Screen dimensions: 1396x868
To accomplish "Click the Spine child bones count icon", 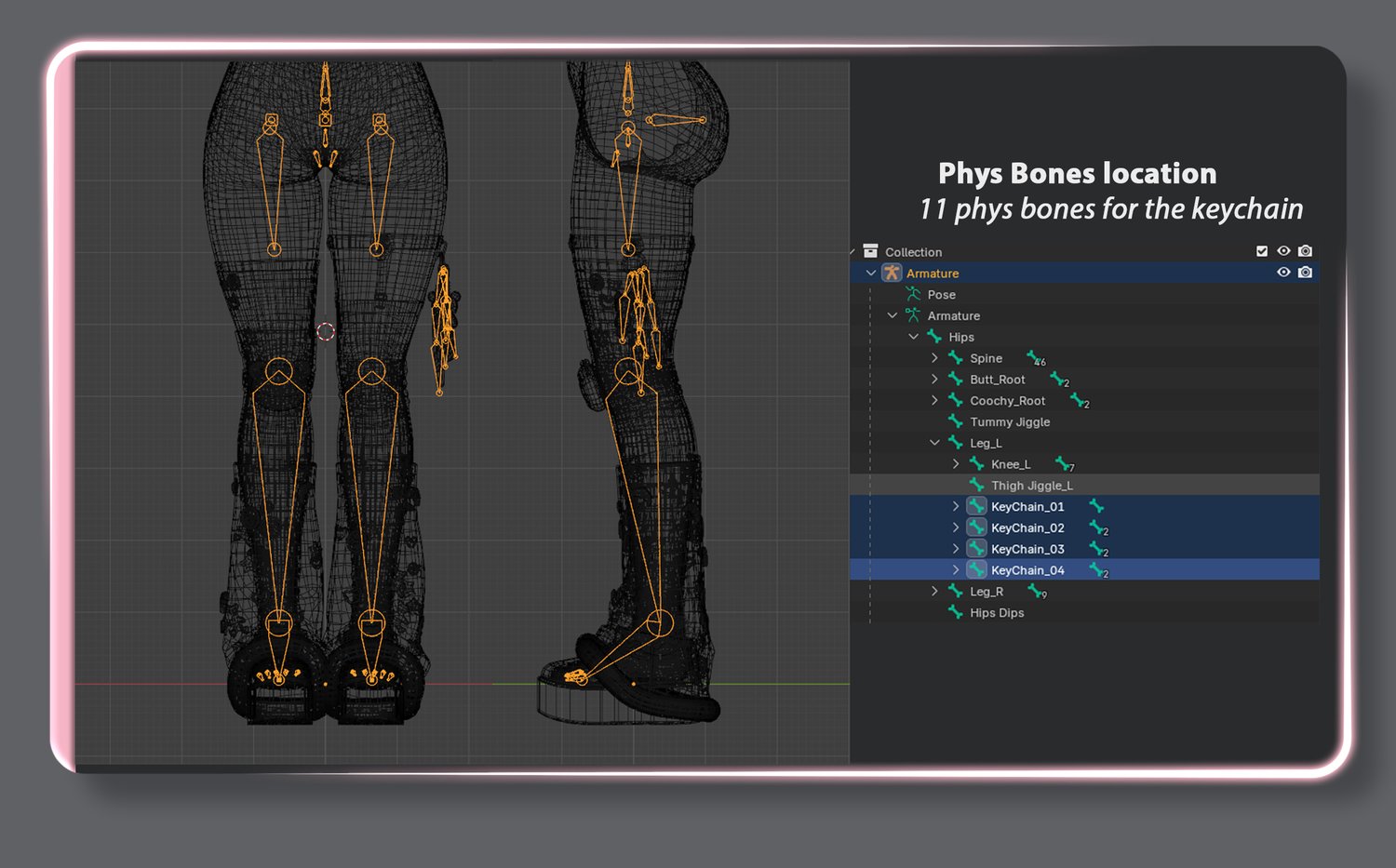I will click(1035, 358).
